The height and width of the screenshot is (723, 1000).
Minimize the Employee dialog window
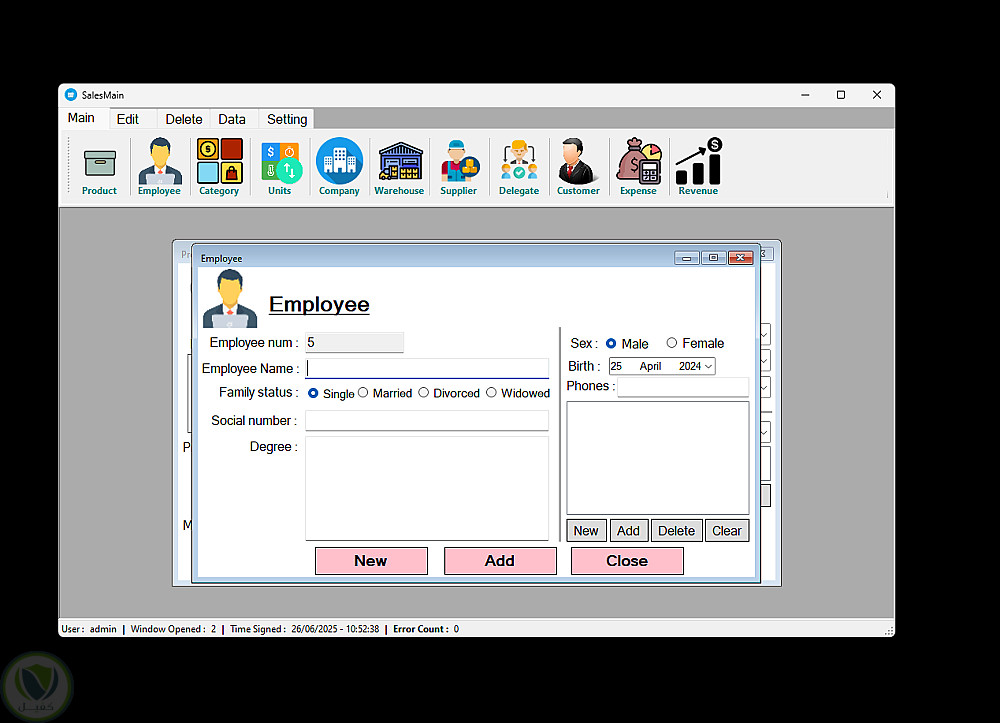click(x=686, y=258)
